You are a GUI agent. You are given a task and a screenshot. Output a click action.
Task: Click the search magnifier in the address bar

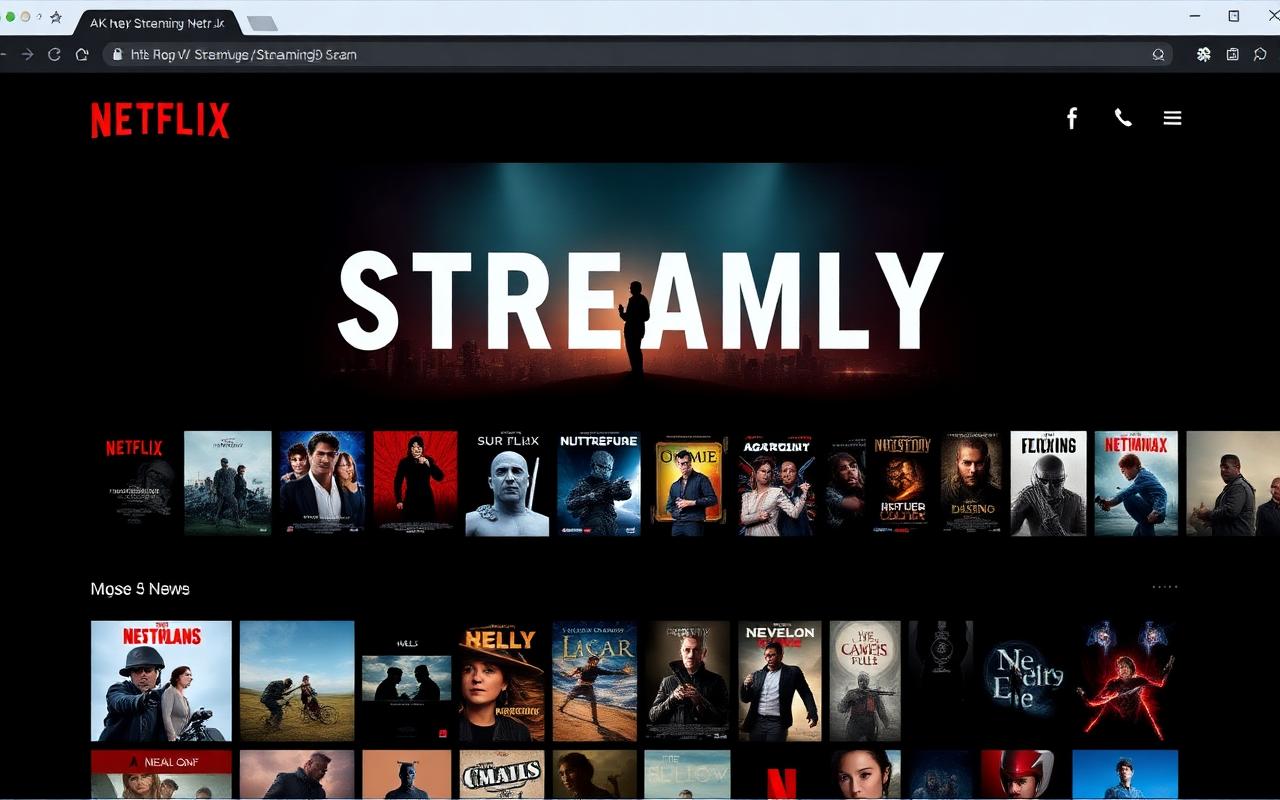pos(1158,55)
